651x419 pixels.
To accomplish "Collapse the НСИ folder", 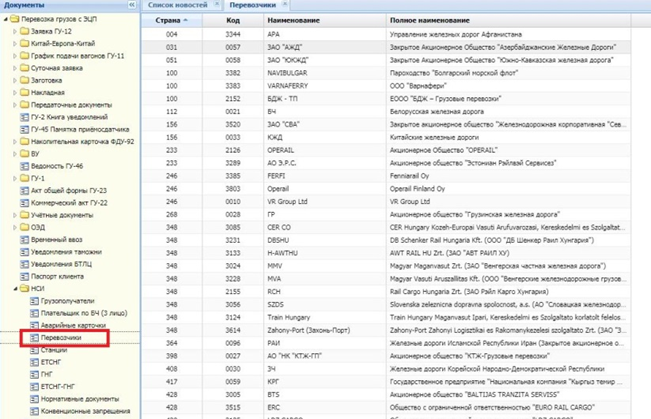I will (15, 289).
